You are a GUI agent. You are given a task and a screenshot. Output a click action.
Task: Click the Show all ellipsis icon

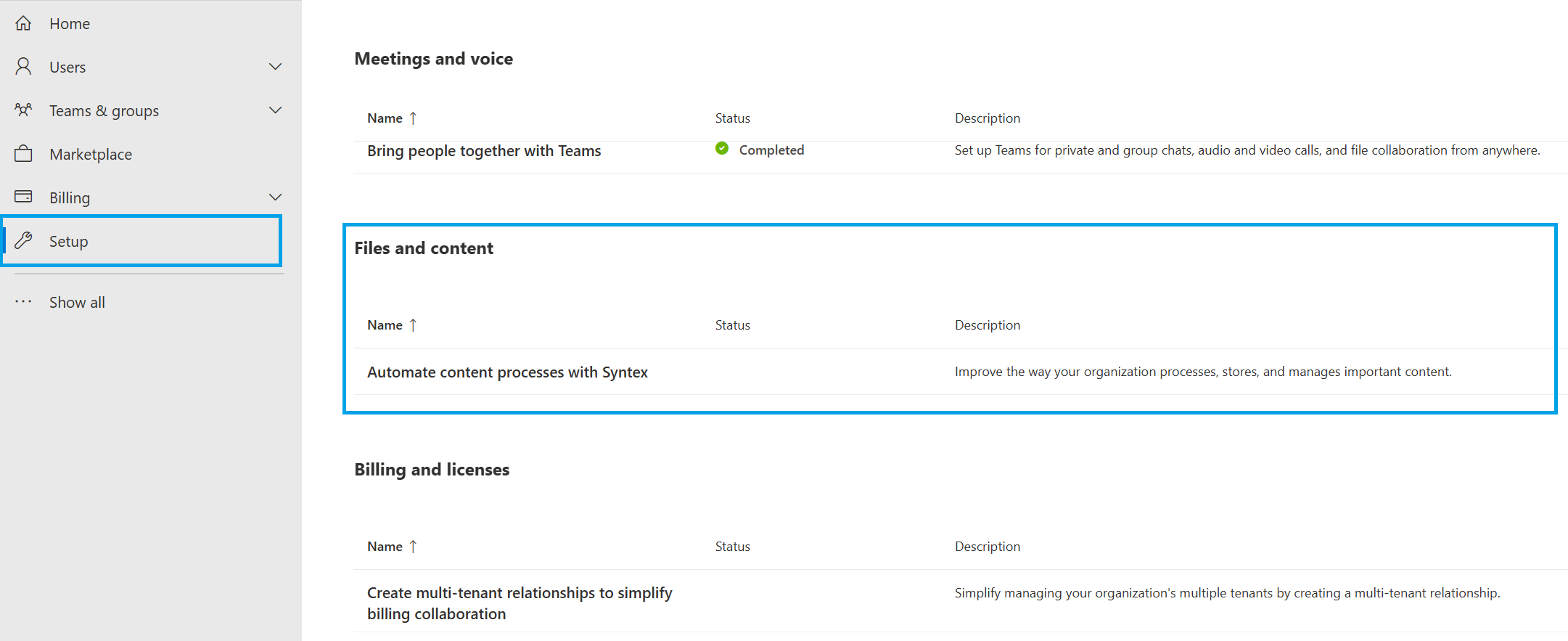point(23,301)
